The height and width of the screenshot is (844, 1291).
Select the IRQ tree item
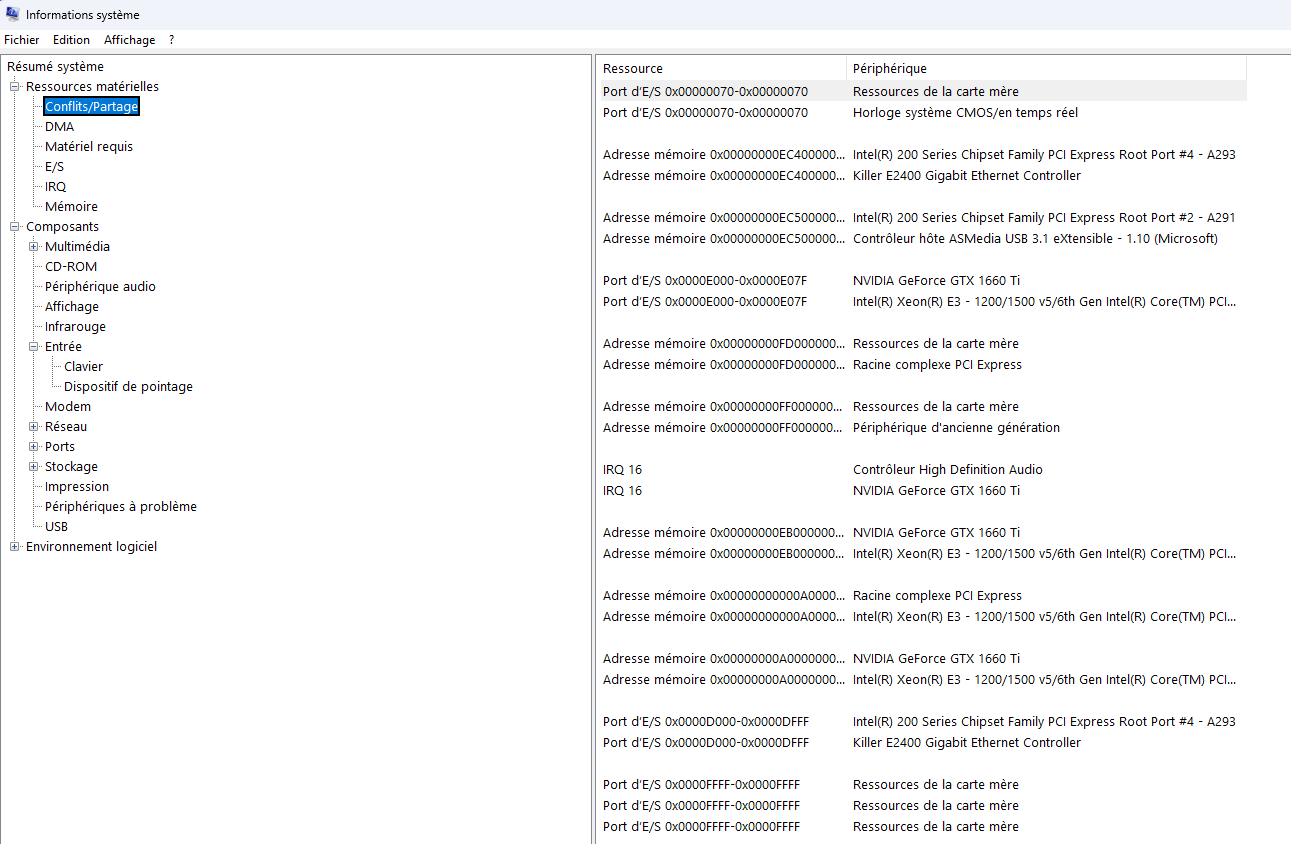click(55, 187)
